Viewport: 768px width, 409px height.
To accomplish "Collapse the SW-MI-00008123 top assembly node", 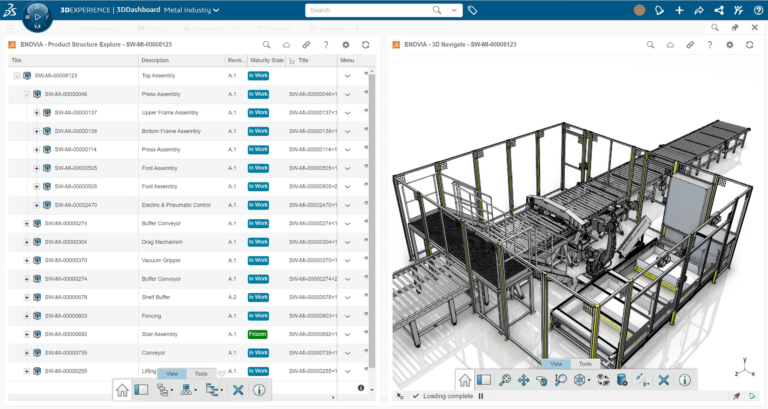I will 17,76.
